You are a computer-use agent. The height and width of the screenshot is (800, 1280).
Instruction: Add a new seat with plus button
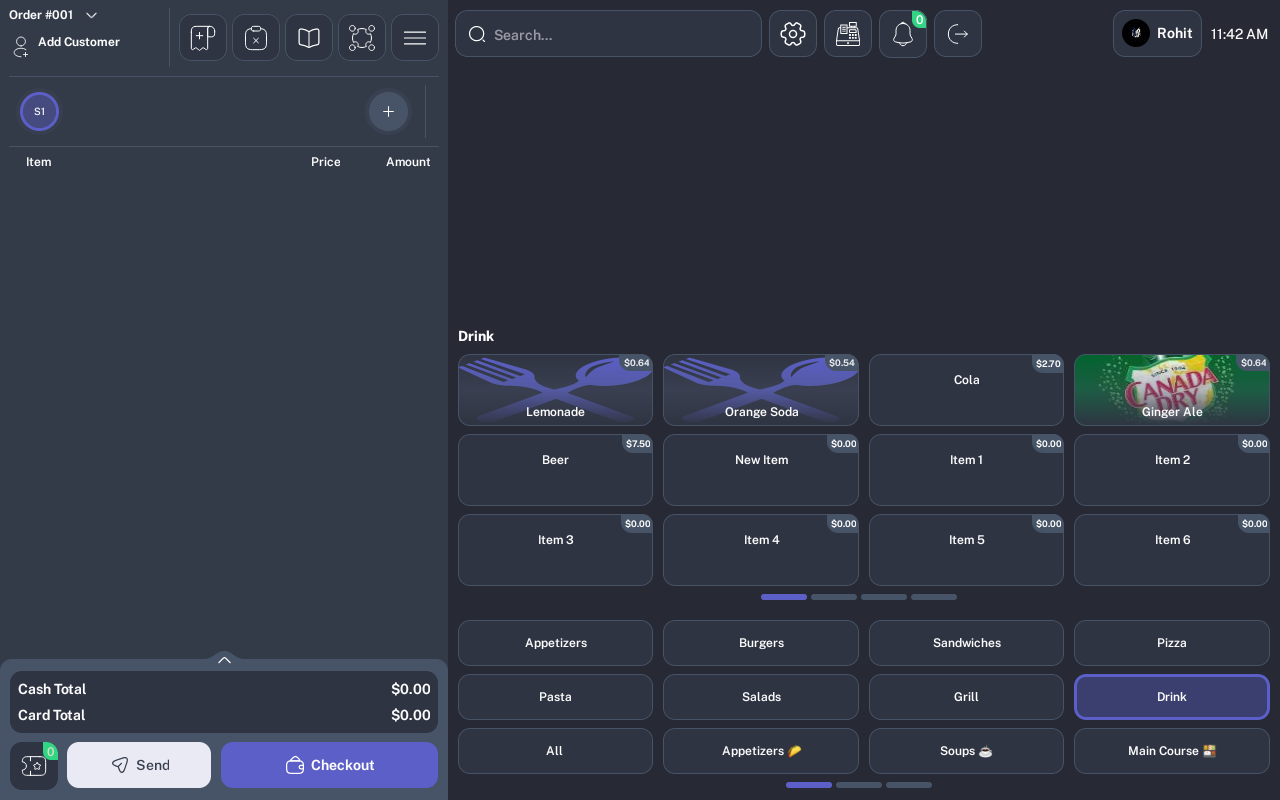pos(388,111)
